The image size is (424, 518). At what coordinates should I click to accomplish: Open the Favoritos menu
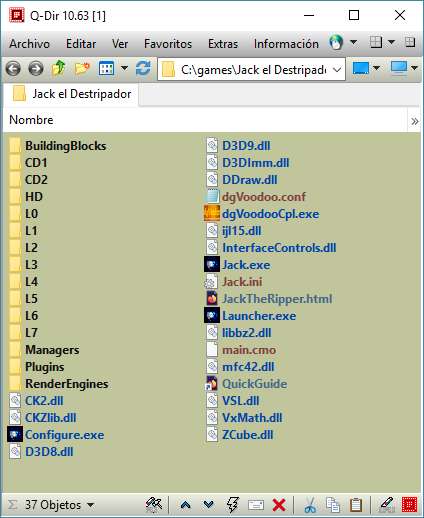point(168,44)
